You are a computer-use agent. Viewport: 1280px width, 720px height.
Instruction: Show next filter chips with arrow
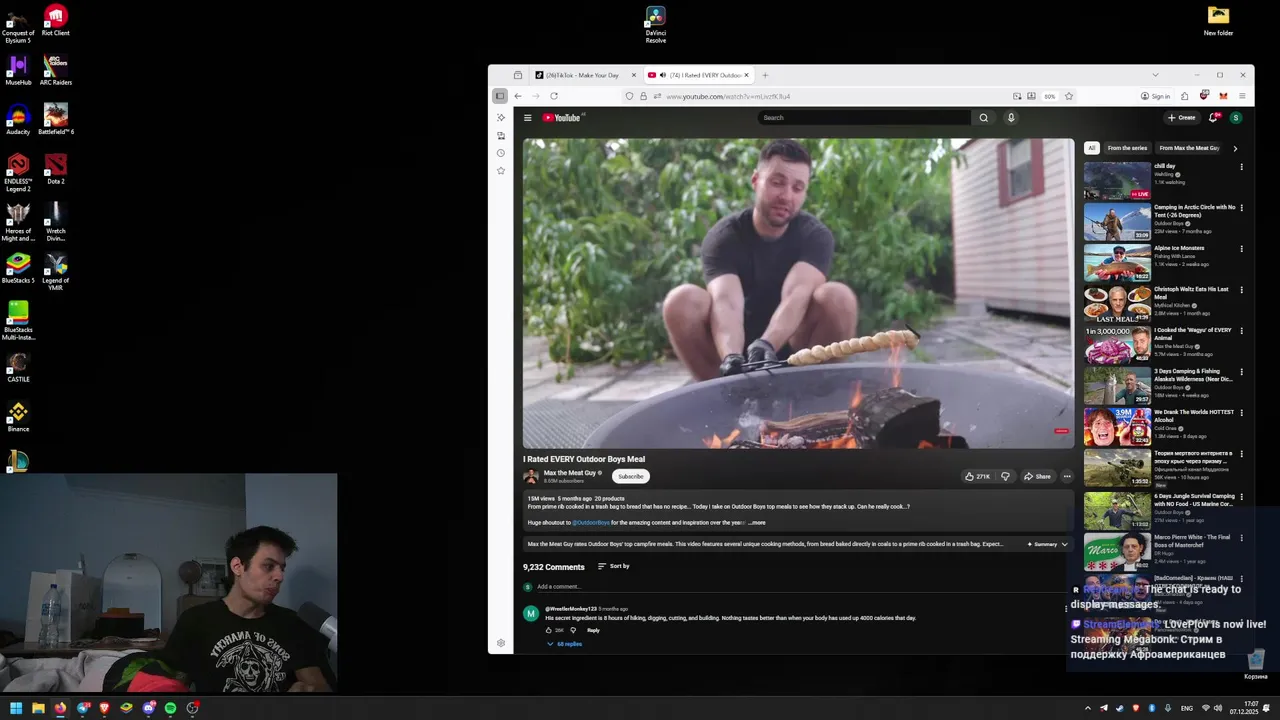pyautogui.click(x=1235, y=148)
